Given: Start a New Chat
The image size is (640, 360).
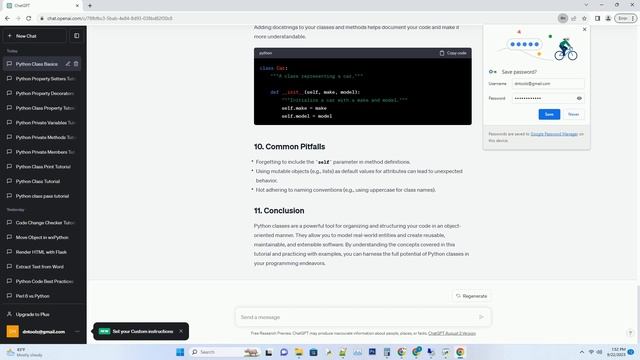Looking at the screenshot, I should (35, 36).
